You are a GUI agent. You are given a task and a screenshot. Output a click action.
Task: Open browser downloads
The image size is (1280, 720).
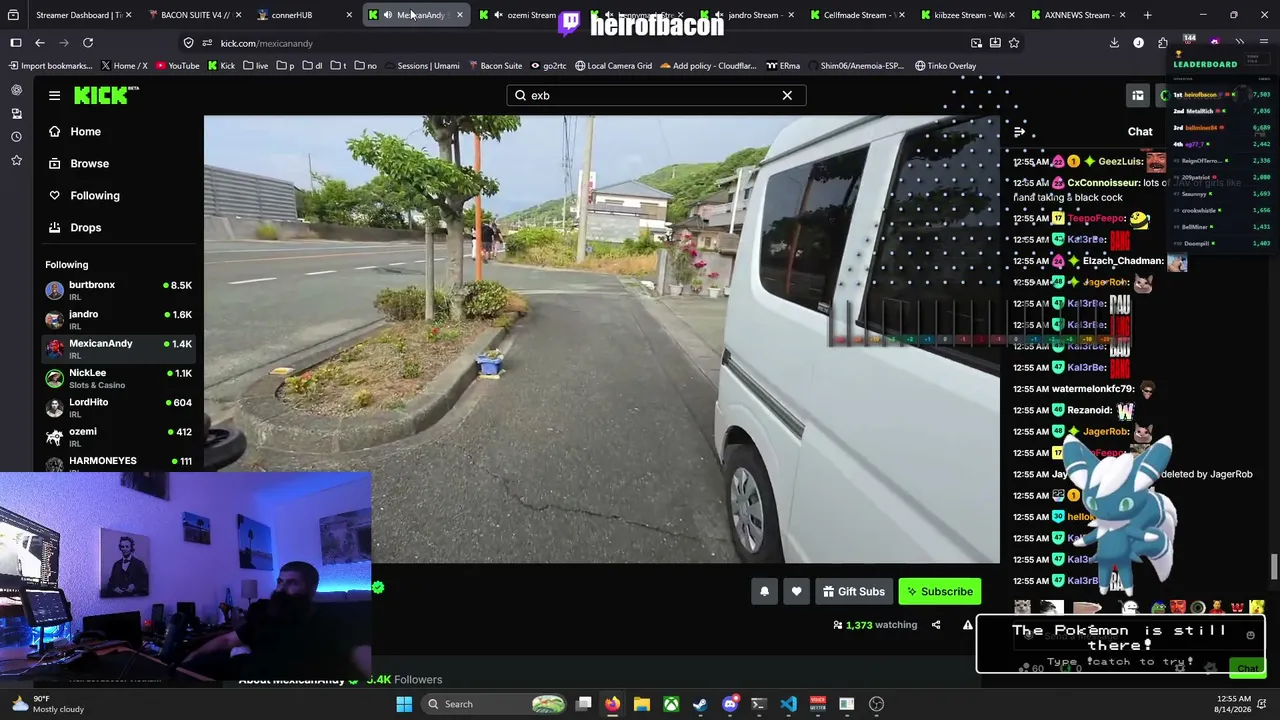(x=1114, y=43)
